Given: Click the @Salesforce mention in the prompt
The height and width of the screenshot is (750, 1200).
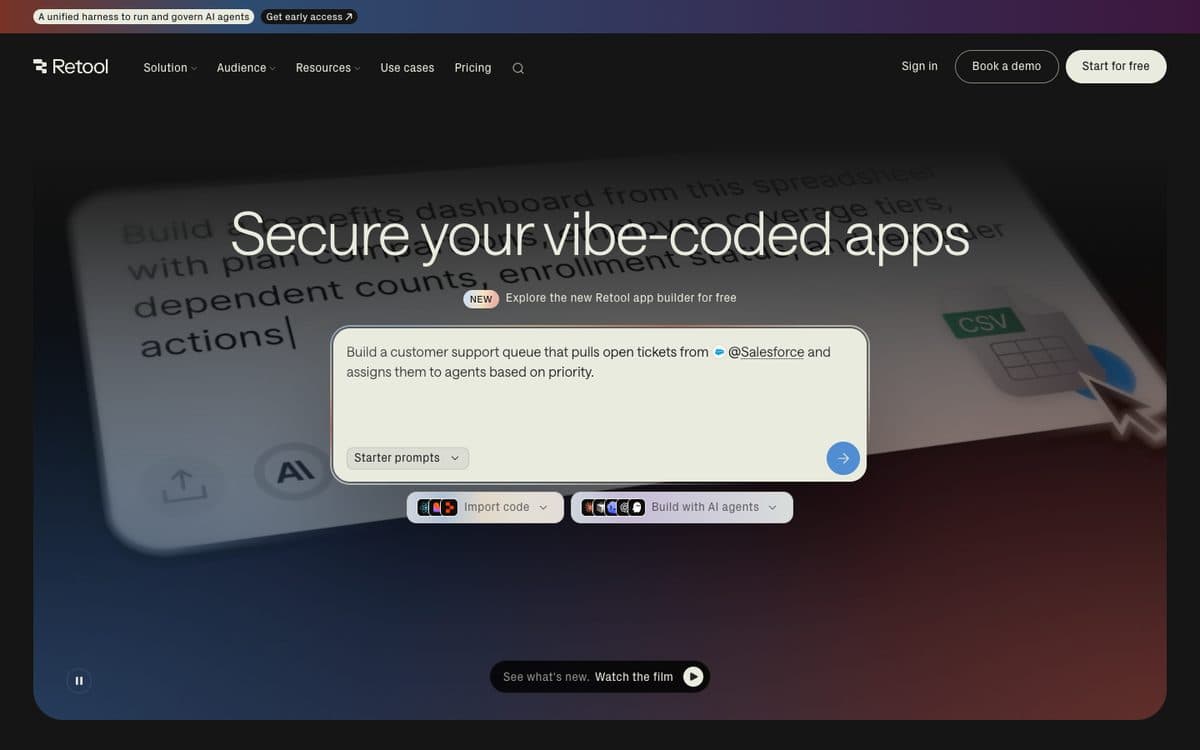Looking at the screenshot, I should point(766,352).
